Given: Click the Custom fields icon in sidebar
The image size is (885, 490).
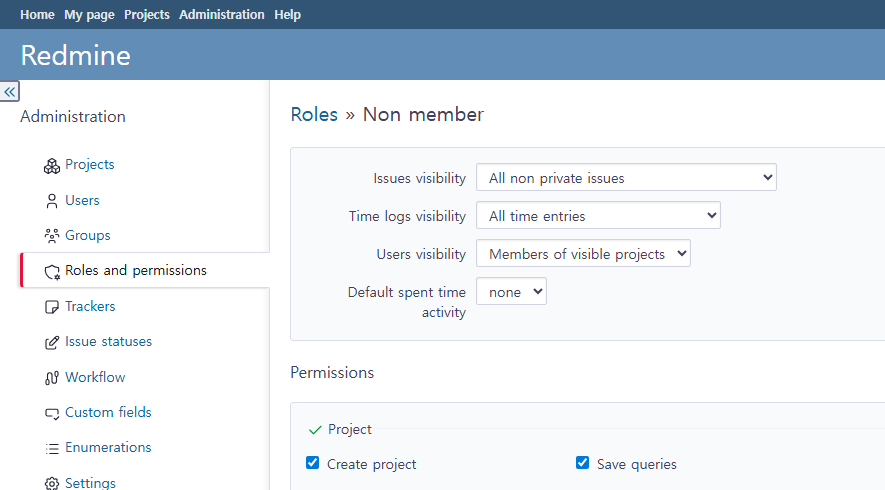Looking at the screenshot, I should click(x=52, y=413).
